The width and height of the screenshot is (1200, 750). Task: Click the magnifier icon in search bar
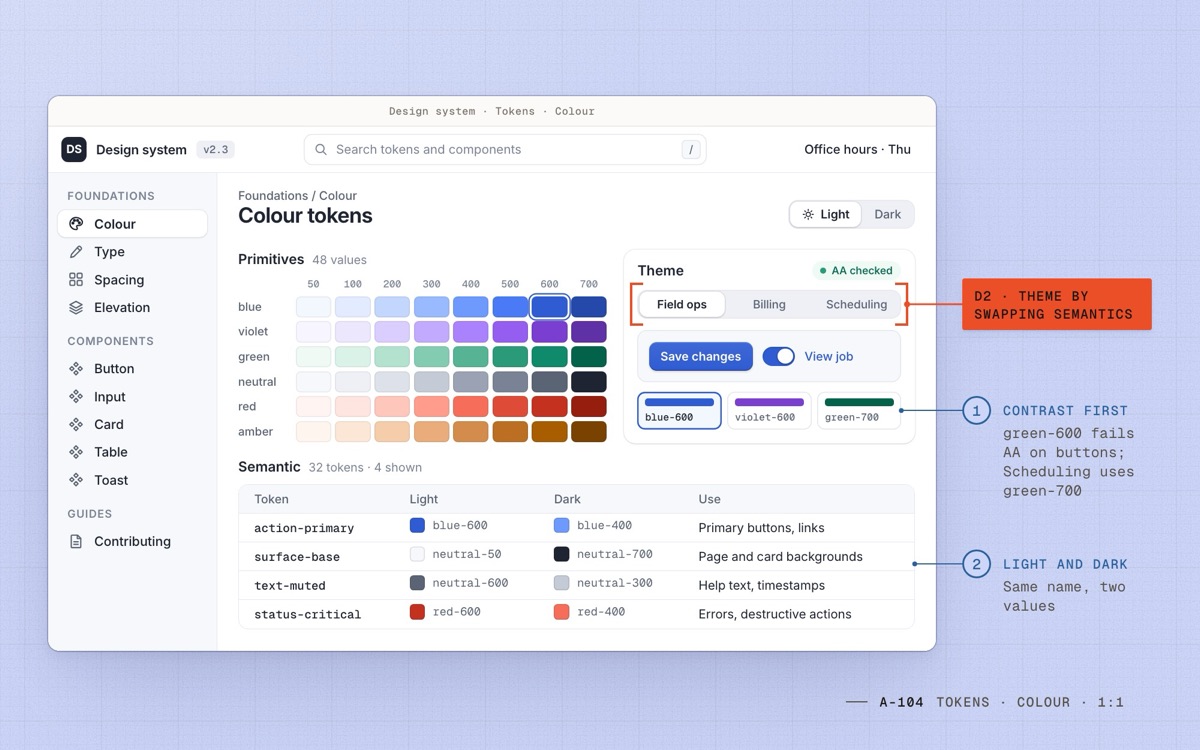(321, 150)
